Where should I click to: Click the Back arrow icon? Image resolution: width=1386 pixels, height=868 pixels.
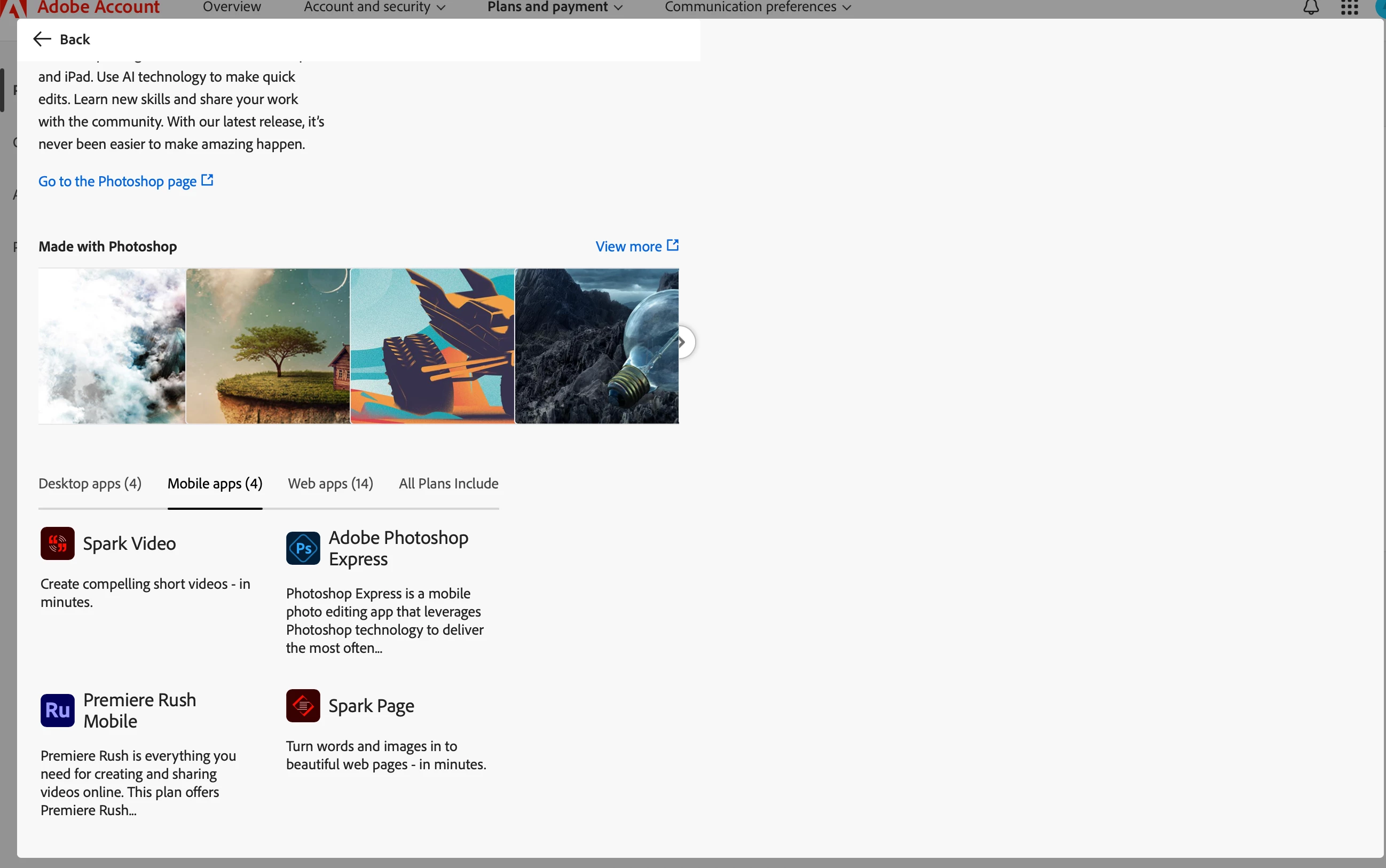click(x=42, y=39)
